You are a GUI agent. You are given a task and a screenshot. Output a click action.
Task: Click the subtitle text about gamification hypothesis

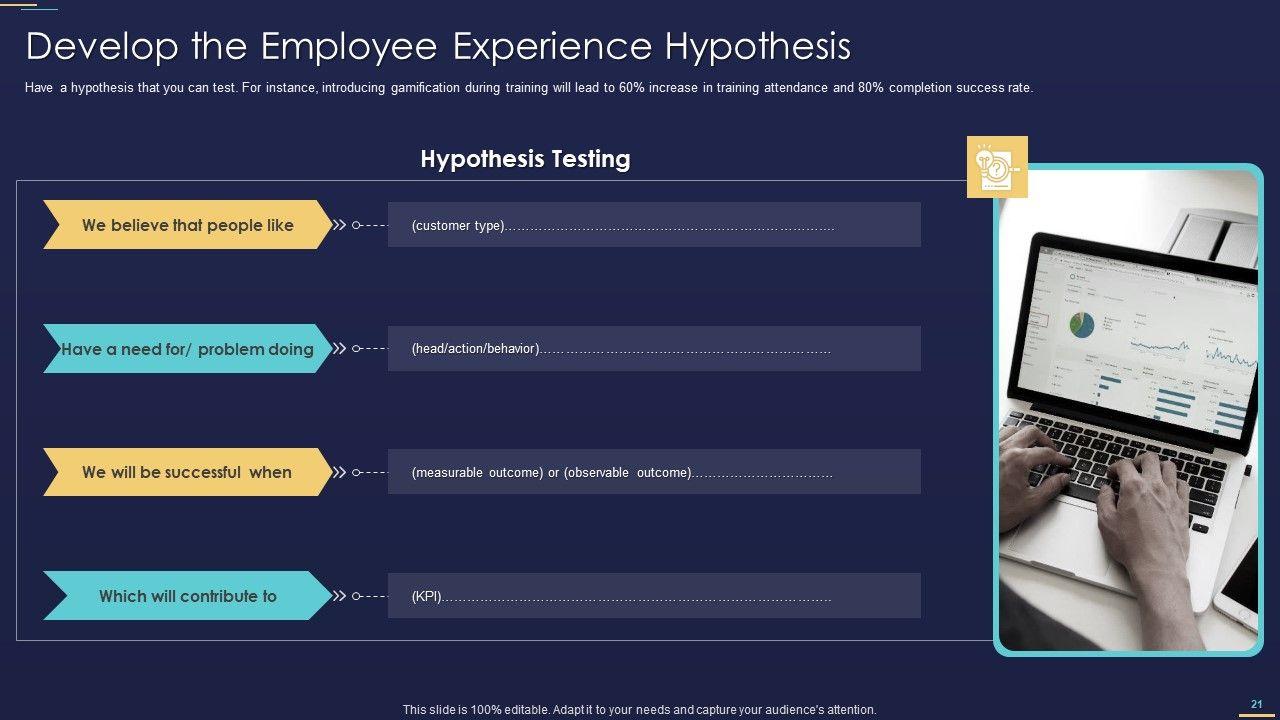[529, 88]
